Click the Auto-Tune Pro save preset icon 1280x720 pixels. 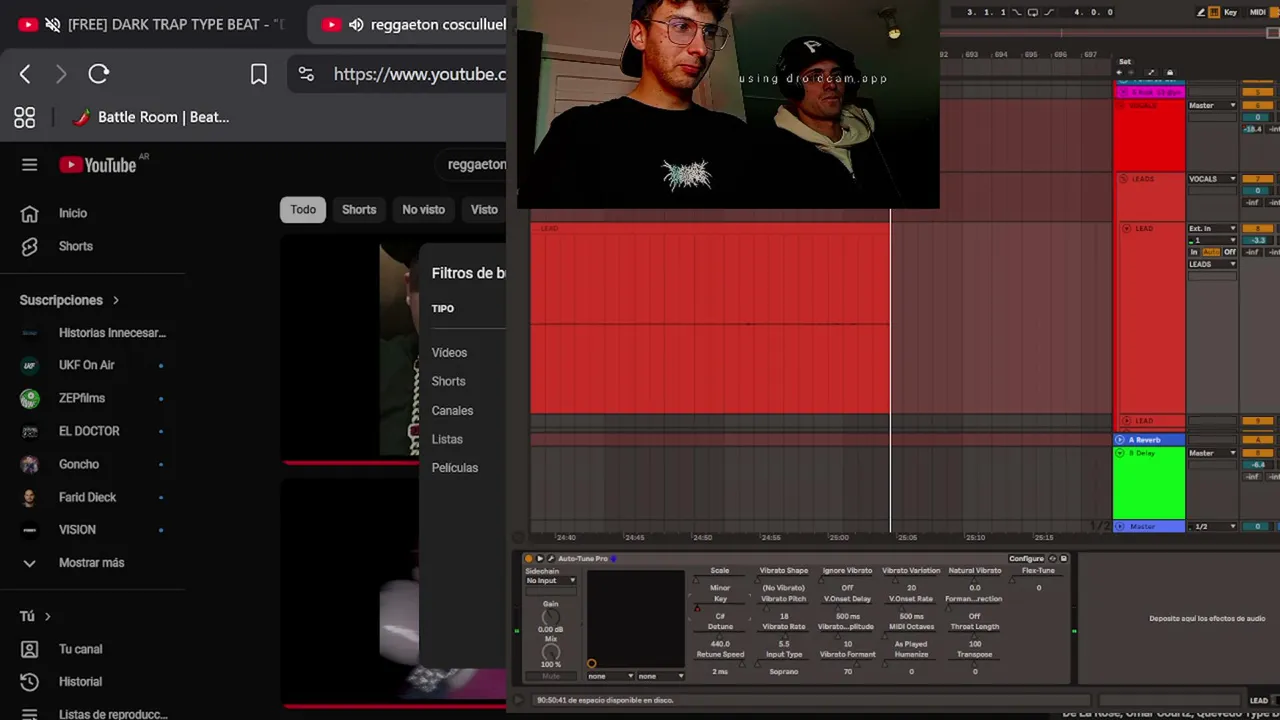coord(1063,559)
